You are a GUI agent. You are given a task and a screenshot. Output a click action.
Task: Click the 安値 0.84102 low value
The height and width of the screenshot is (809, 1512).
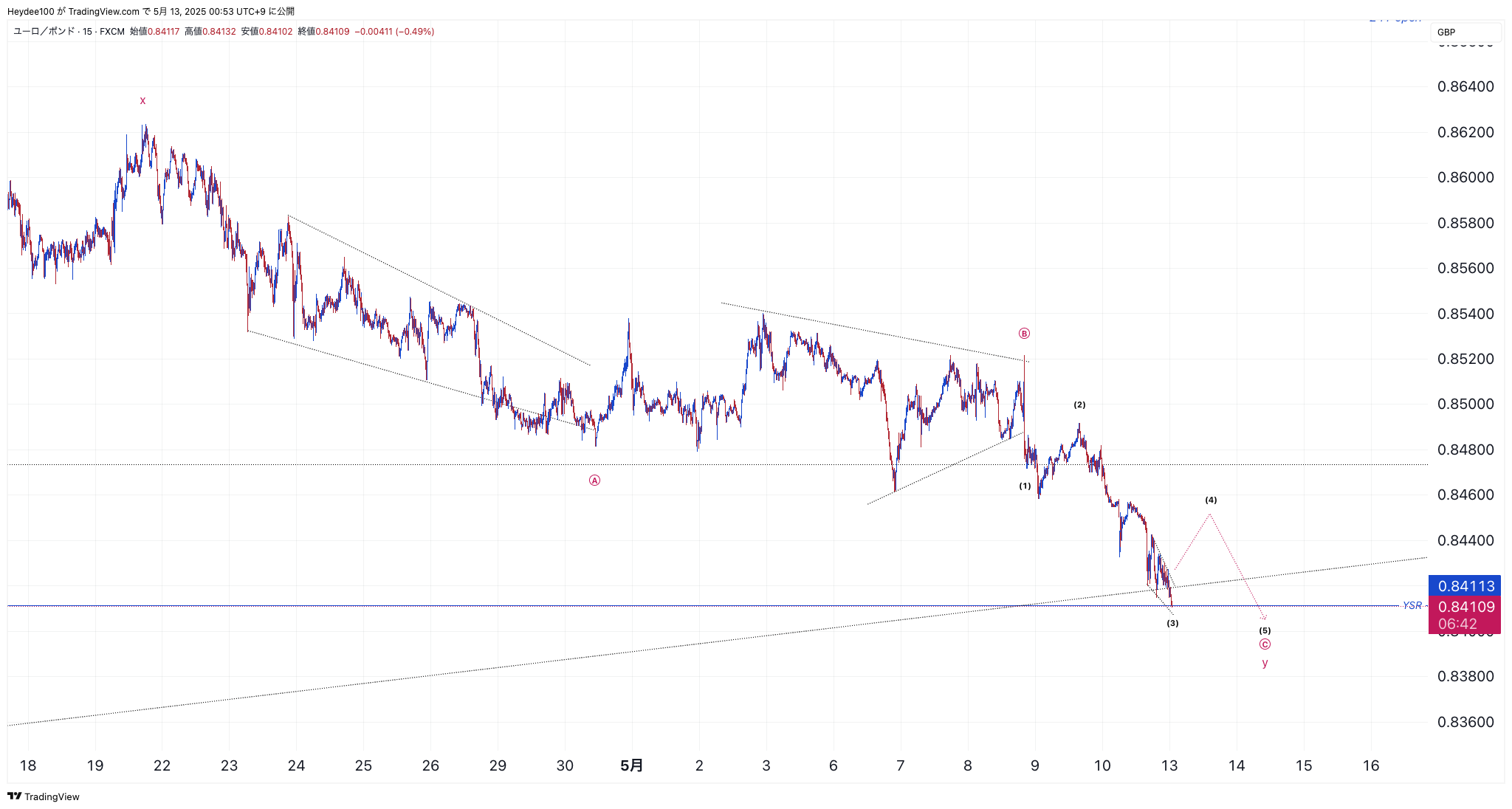[x=267, y=32]
